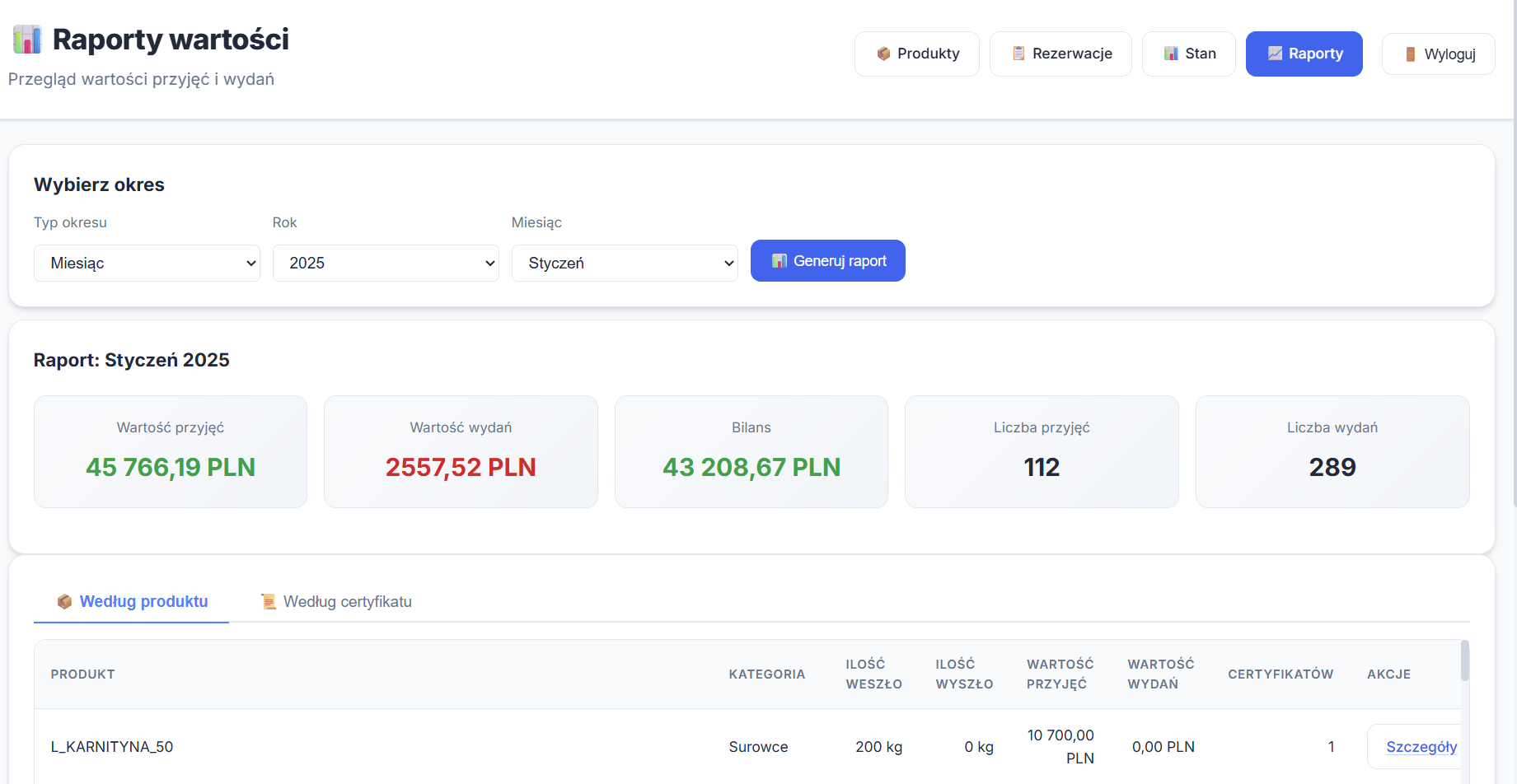Click the chart icon on Stan button

click(1171, 54)
